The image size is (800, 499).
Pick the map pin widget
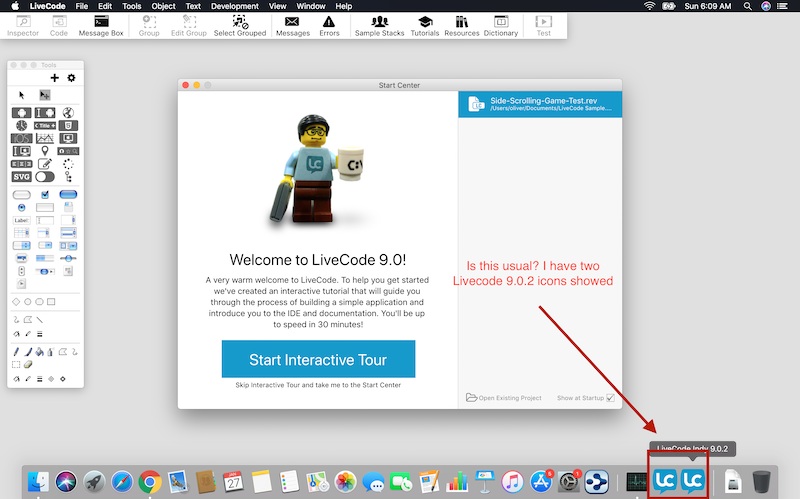point(45,151)
